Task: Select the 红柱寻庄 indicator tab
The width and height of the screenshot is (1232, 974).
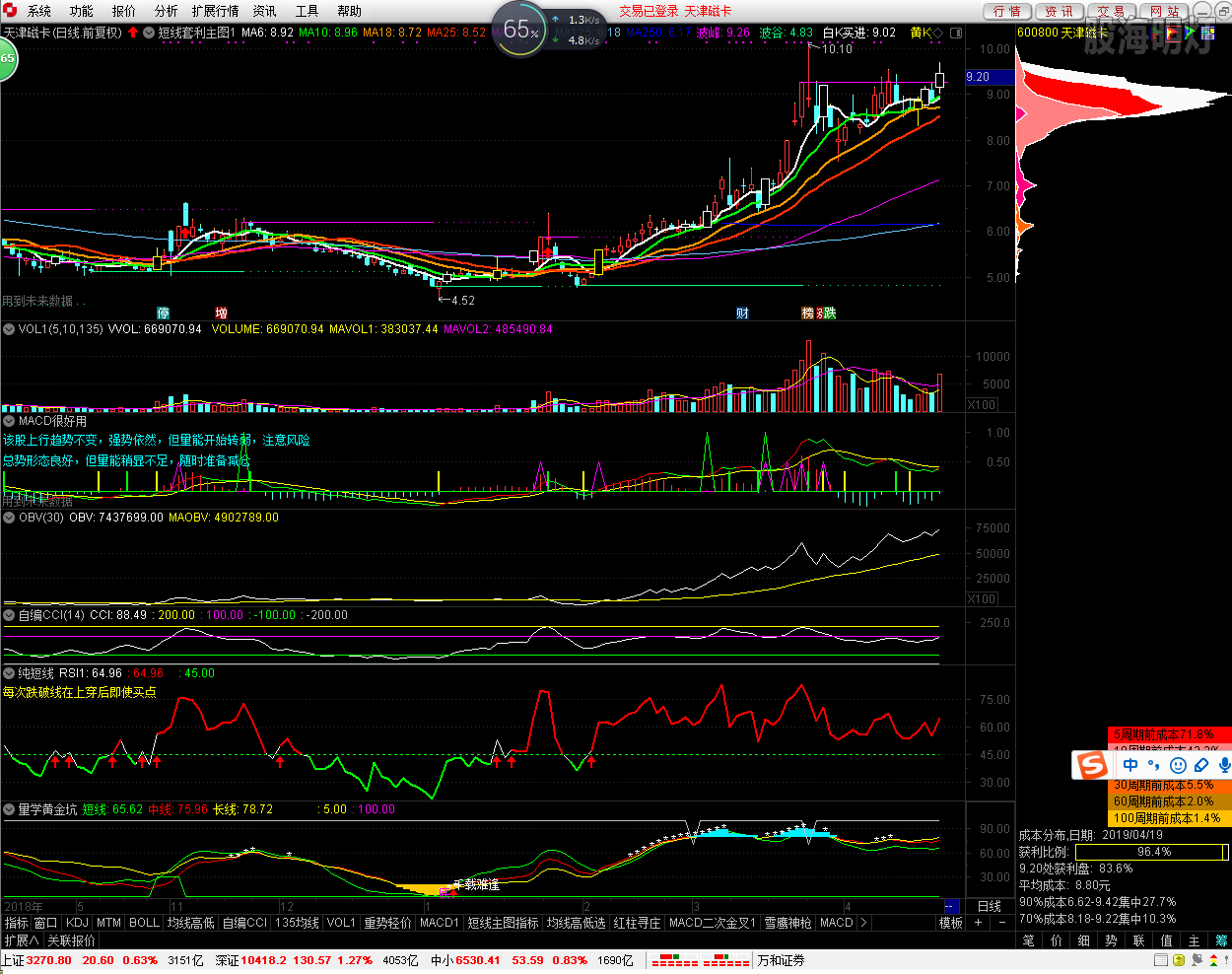Action: click(x=638, y=923)
